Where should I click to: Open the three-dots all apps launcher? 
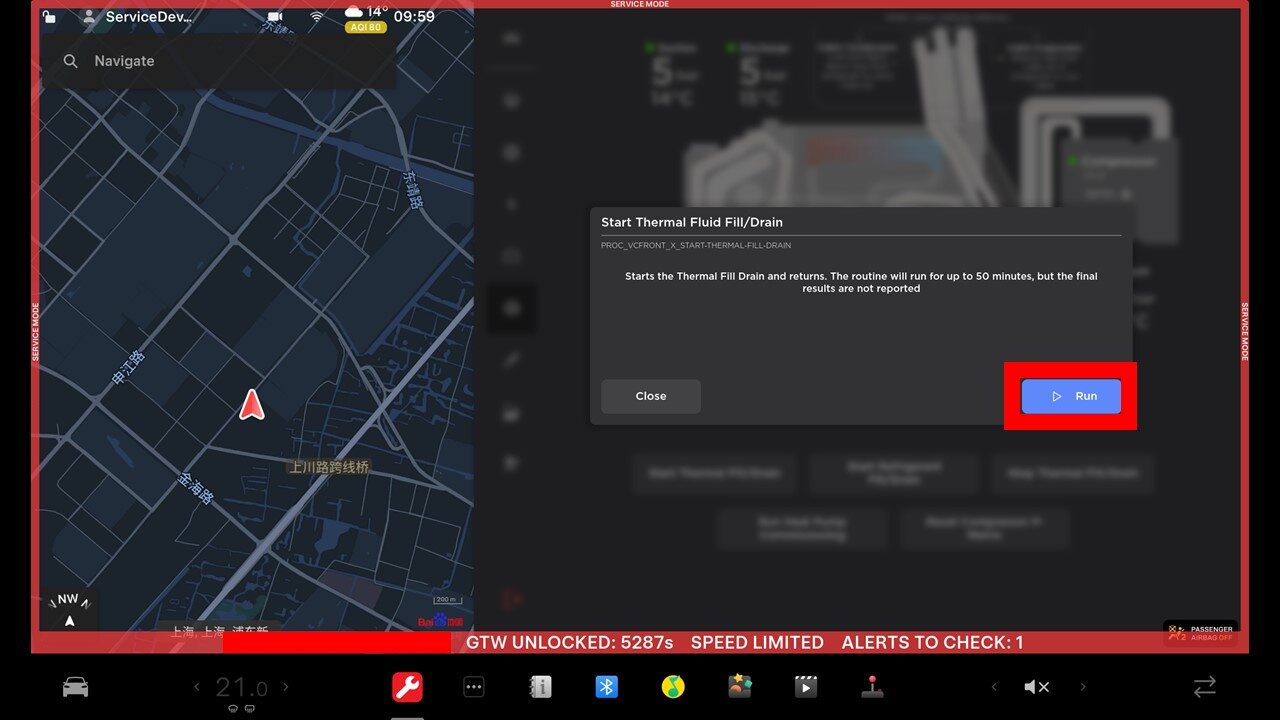click(x=474, y=687)
